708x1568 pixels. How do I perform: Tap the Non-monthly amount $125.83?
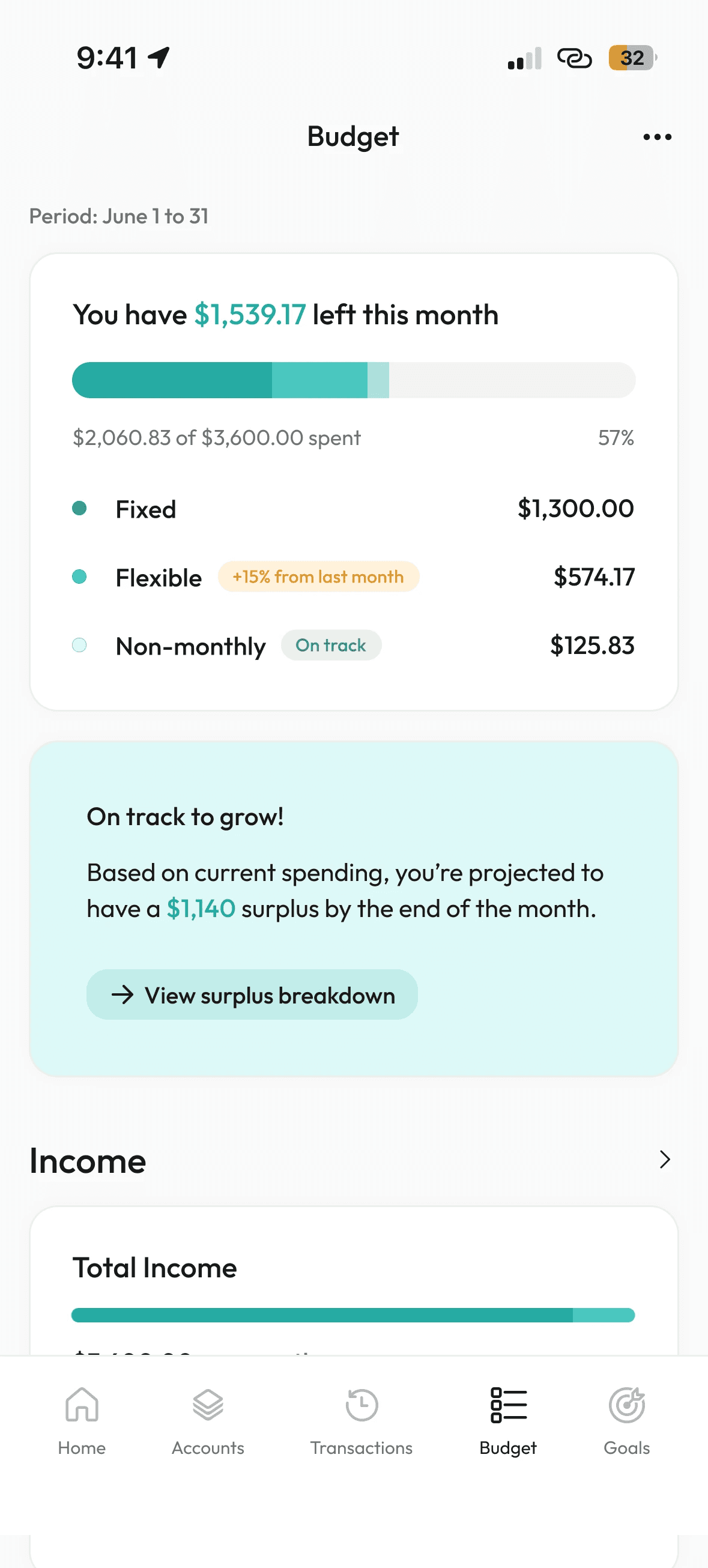tap(592, 645)
